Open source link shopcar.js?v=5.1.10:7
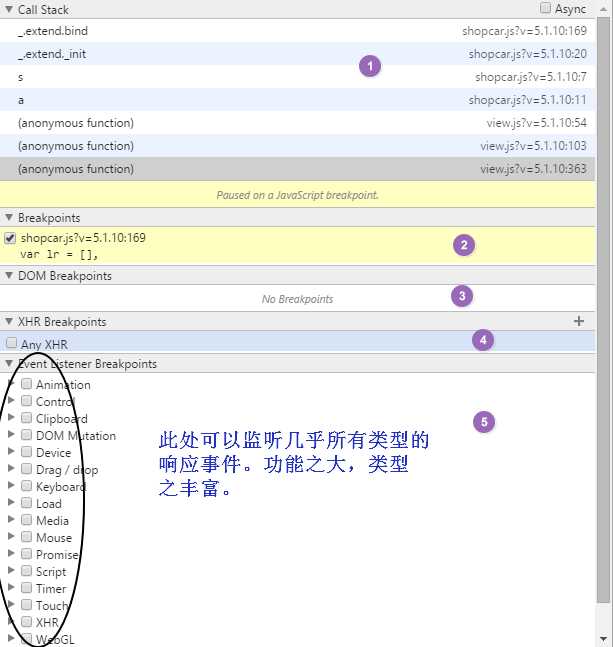Image resolution: width=613 pixels, height=647 pixels. 531,77
